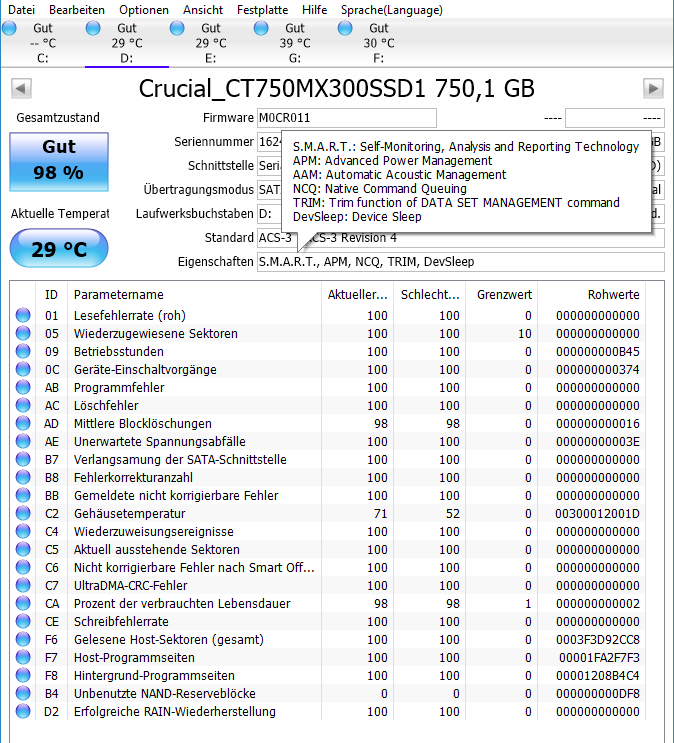Click status icon for Wiederzugewiesene Sektoren

(x=23, y=333)
